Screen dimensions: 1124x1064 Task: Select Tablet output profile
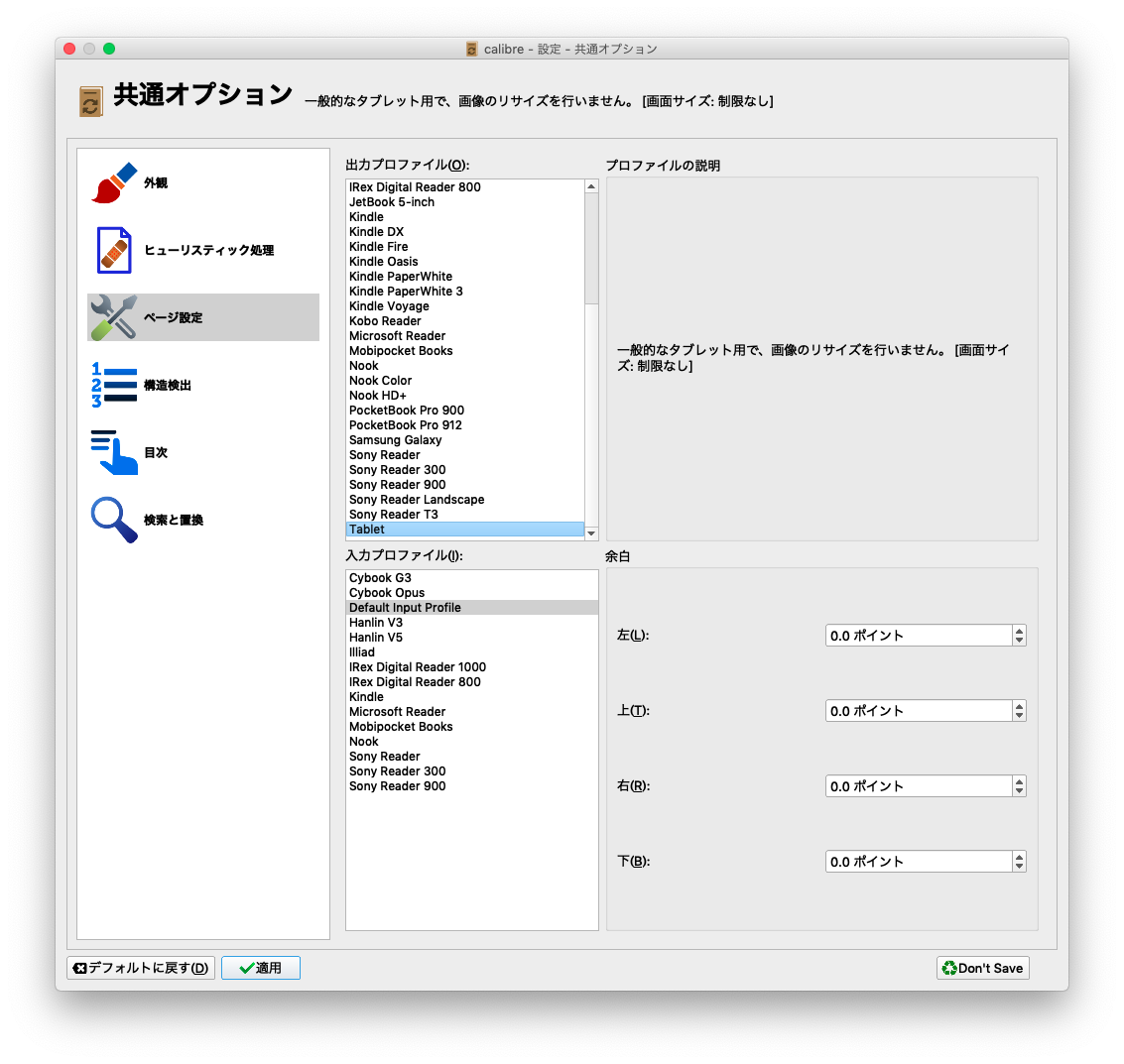pos(465,530)
